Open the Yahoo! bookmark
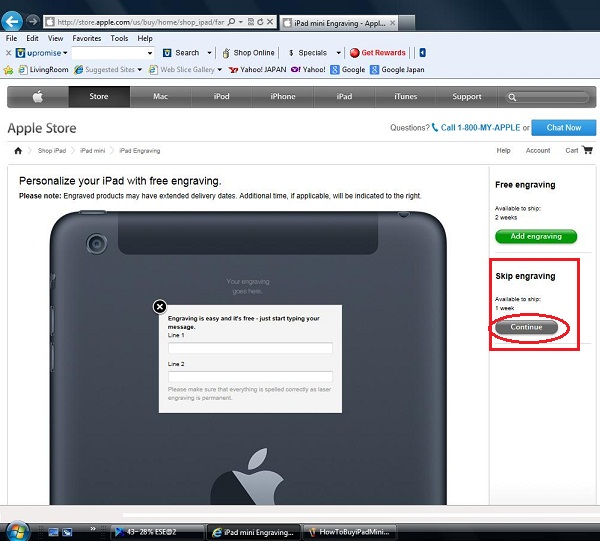 coord(308,70)
